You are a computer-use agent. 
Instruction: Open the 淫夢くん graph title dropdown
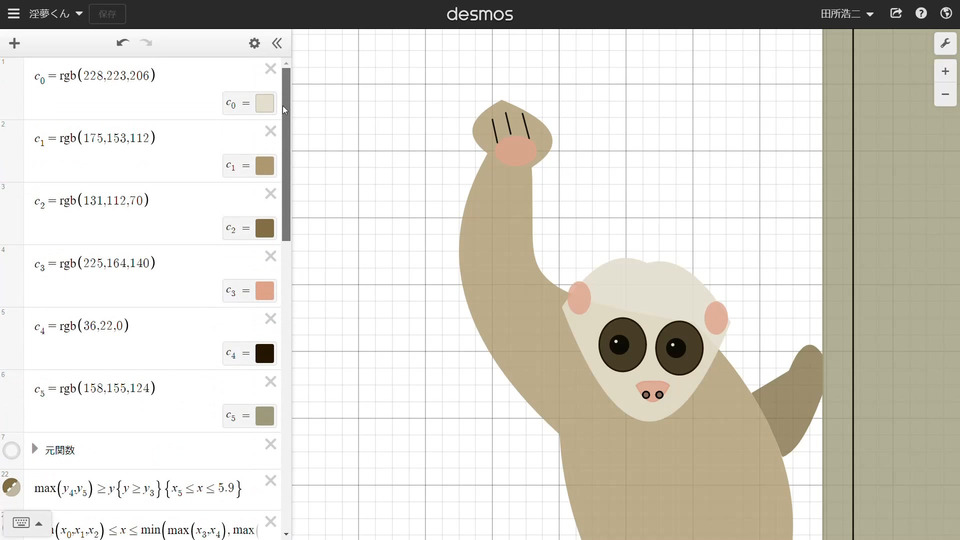pyautogui.click(x=56, y=13)
